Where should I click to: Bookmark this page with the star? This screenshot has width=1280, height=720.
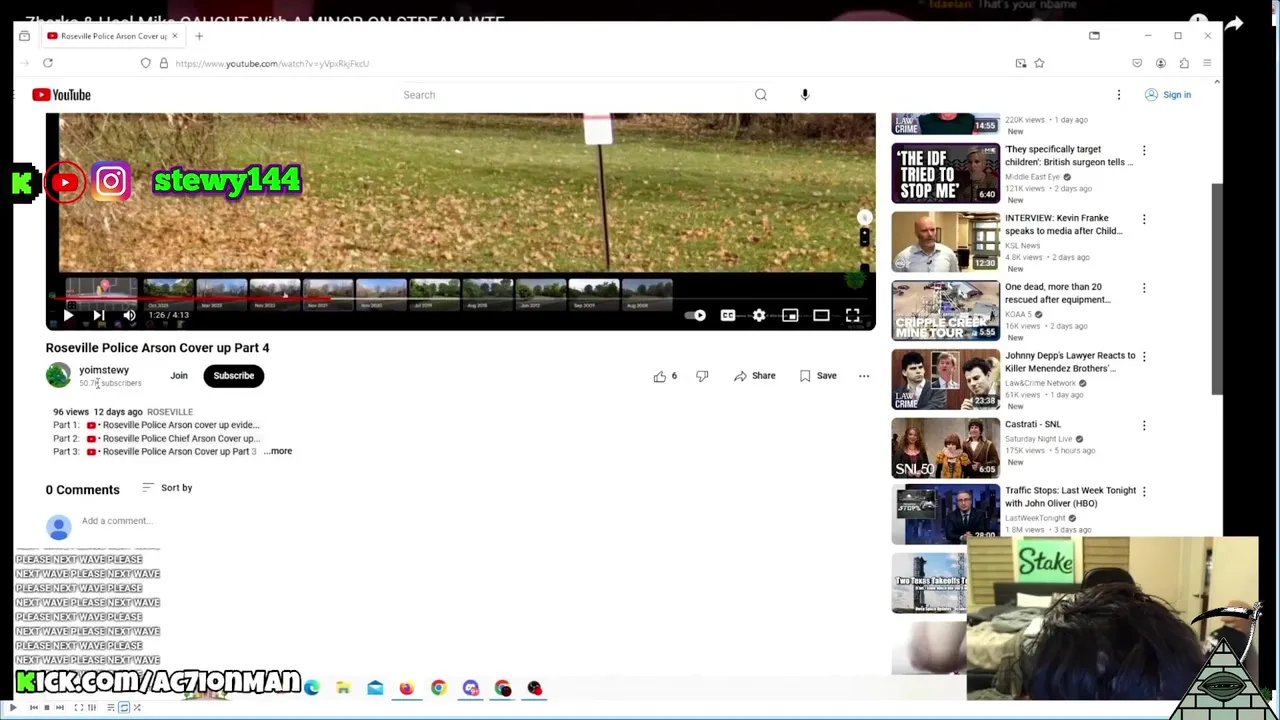click(1039, 63)
